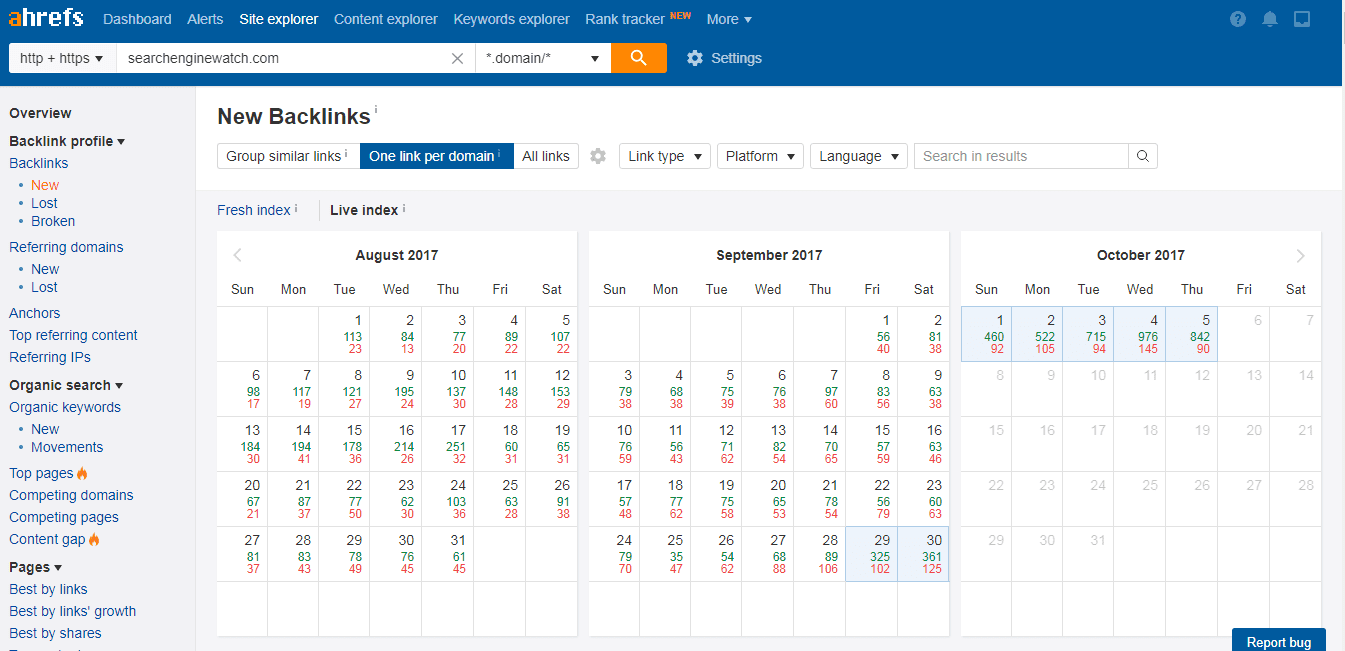Open the Content explorer tab
The image size is (1345, 651).
click(x=386, y=19)
